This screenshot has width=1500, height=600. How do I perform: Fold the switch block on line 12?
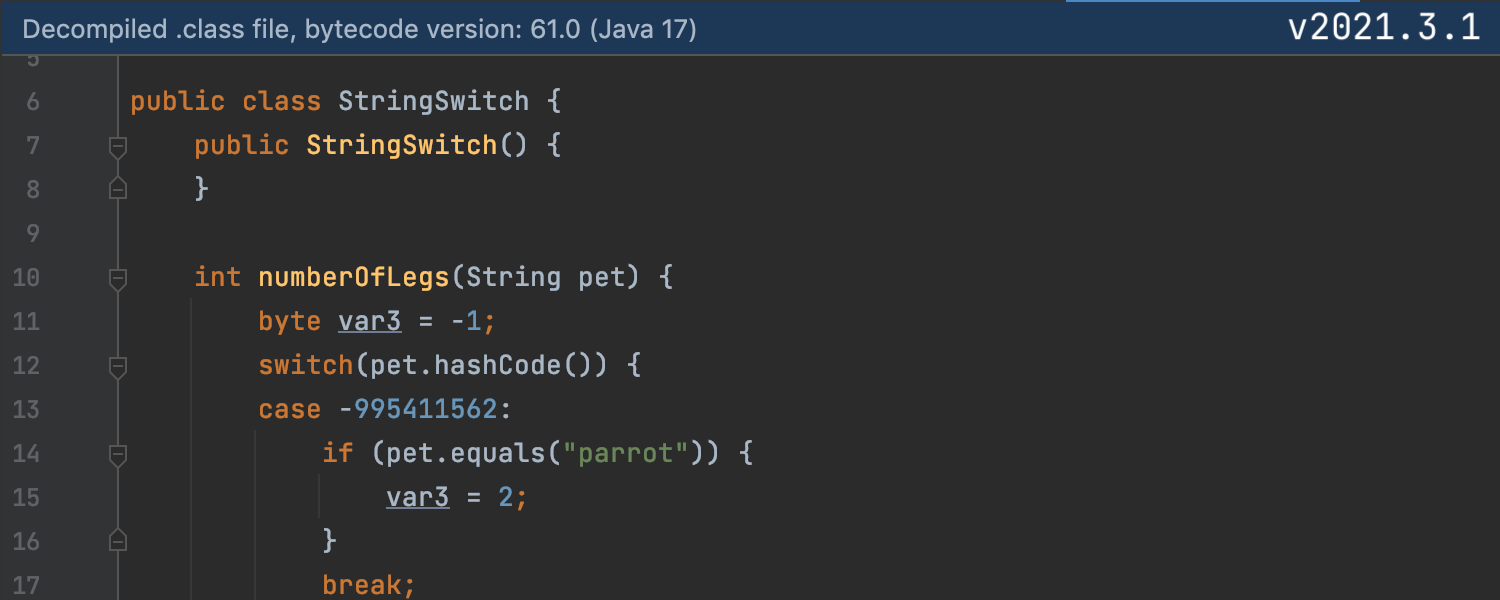(x=118, y=366)
